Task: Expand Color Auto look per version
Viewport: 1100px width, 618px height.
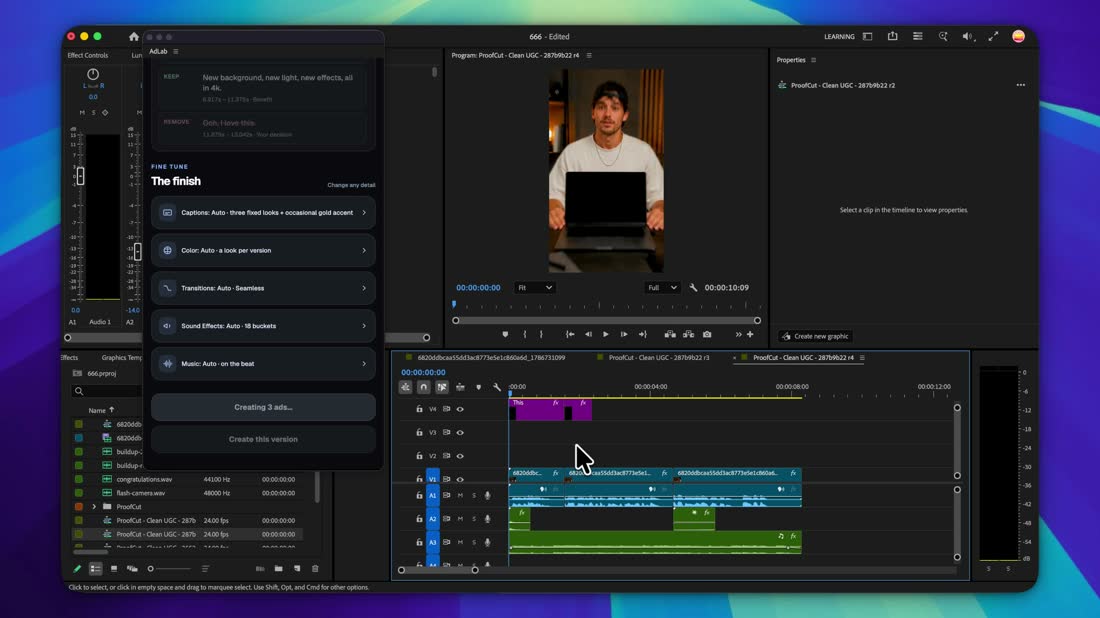Action: click(x=263, y=250)
